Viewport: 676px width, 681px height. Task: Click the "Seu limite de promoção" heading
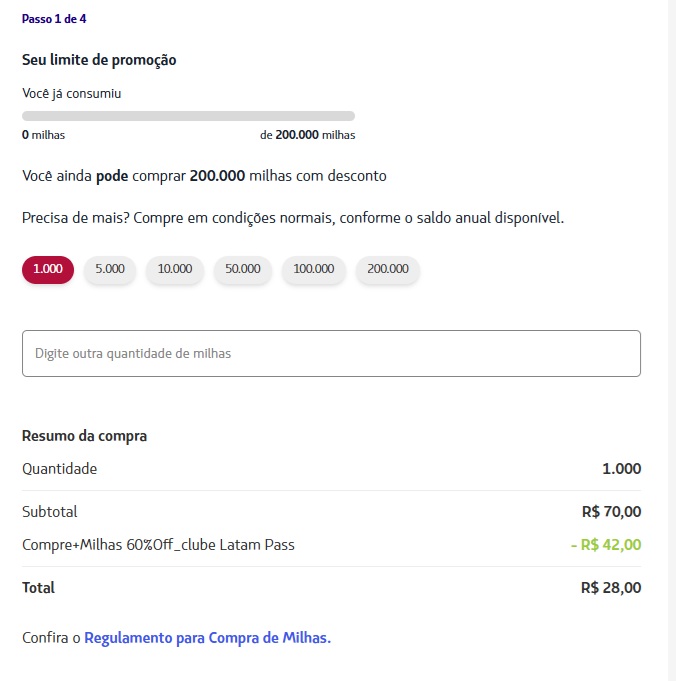[99, 60]
